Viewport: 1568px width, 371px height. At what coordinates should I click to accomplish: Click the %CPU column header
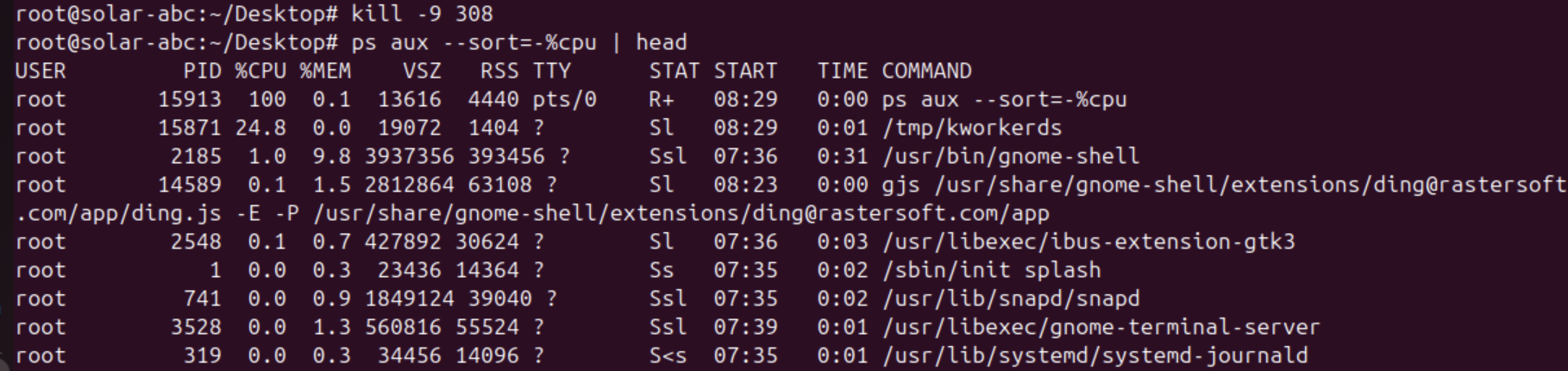(x=260, y=71)
